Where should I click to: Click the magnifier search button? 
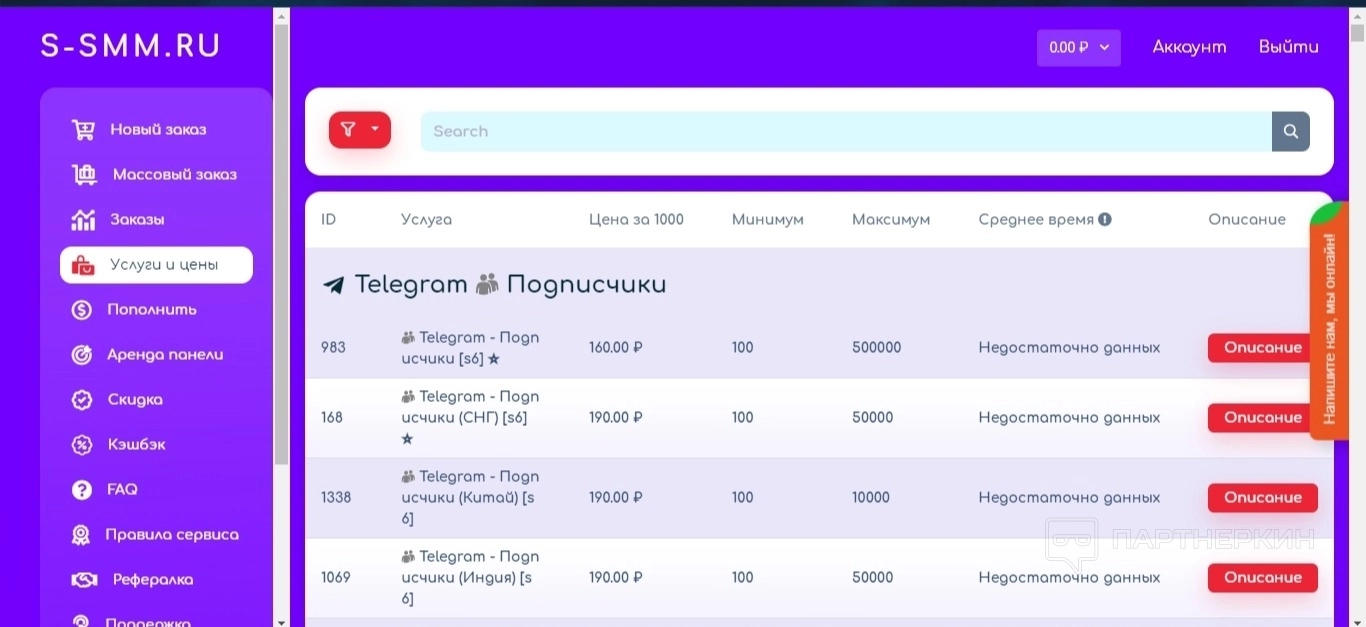(x=1290, y=131)
